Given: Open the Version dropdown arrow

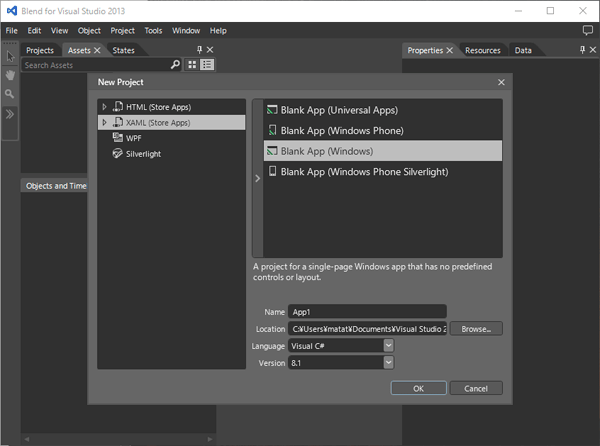Looking at the screenshot, I should (x=388, y=362).
